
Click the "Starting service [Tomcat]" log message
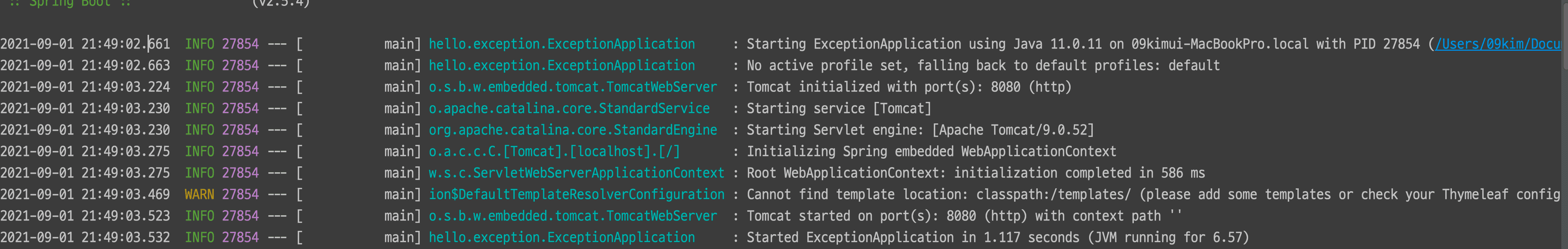click(838, 109)
